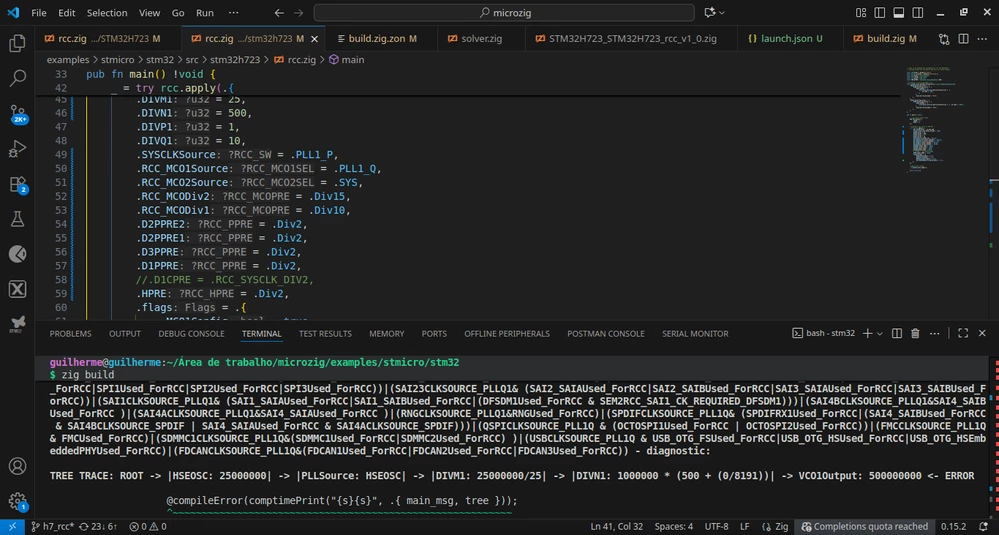Image resolution: width=999 pixels, height=535 pixels.
Task: Create a new terminal with plus icon
Action: point(867,333)
